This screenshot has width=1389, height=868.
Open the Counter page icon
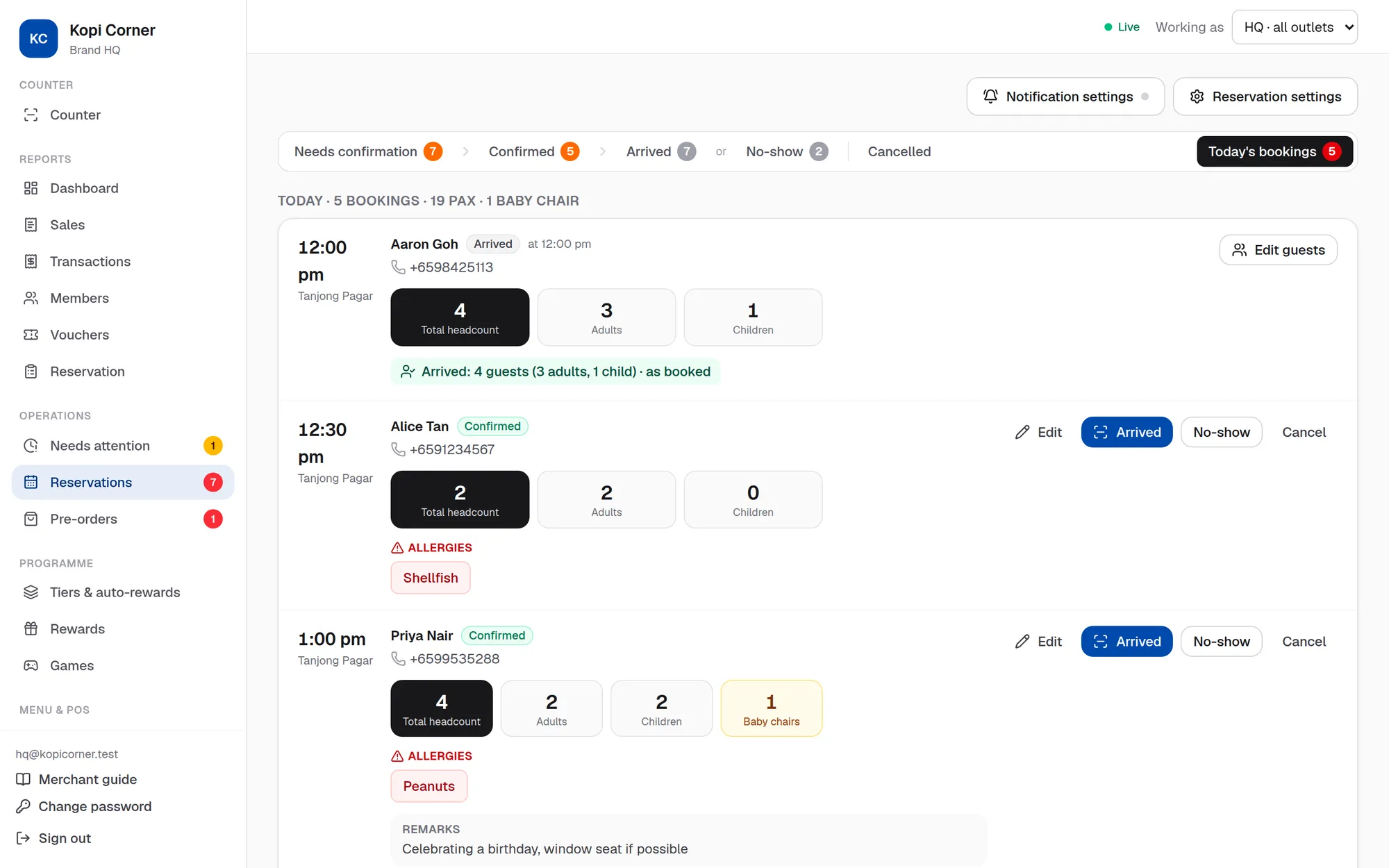tap(31, 115)
